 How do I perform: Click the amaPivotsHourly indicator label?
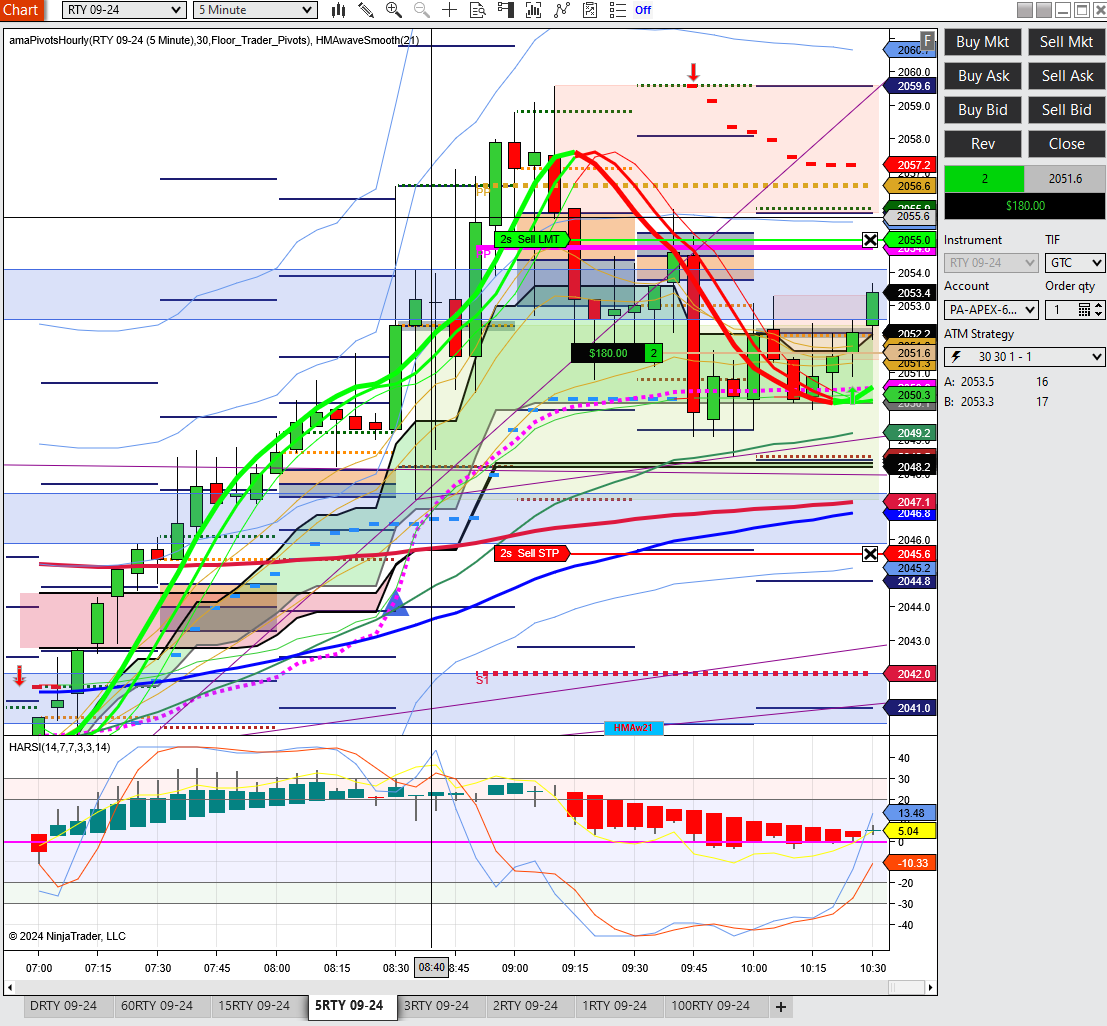pyautogui.click(x=214, y=40)
